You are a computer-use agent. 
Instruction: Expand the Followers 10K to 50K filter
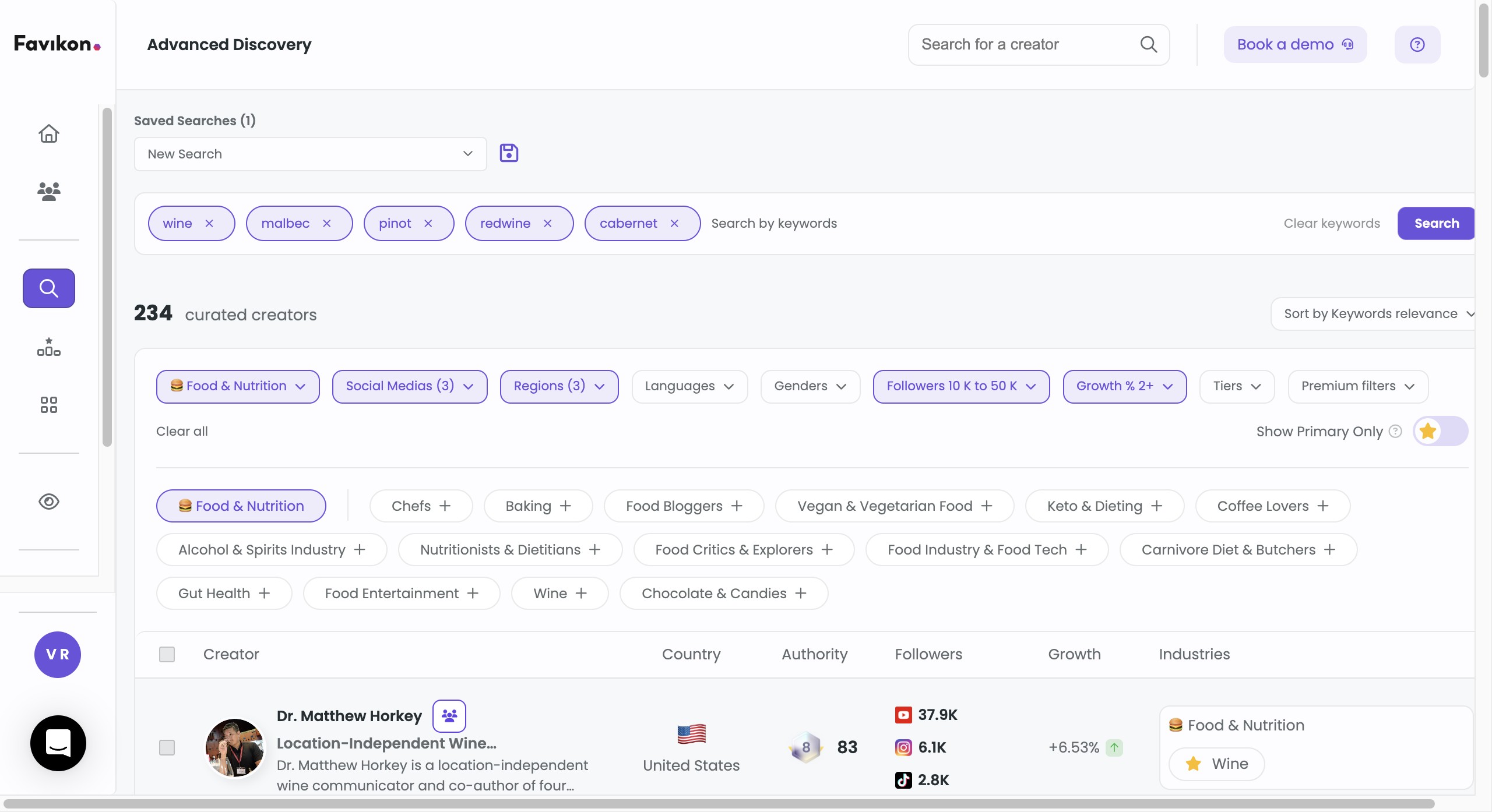(960, 386)
